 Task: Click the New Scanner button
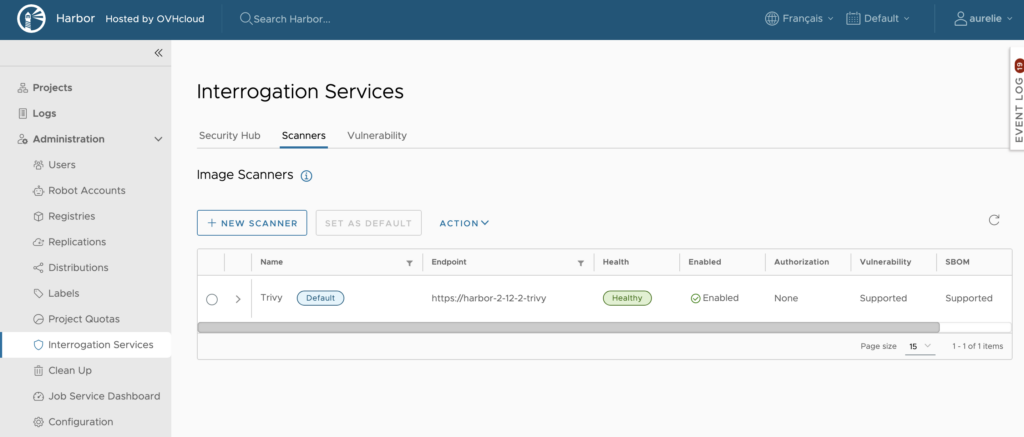point(251,223)
